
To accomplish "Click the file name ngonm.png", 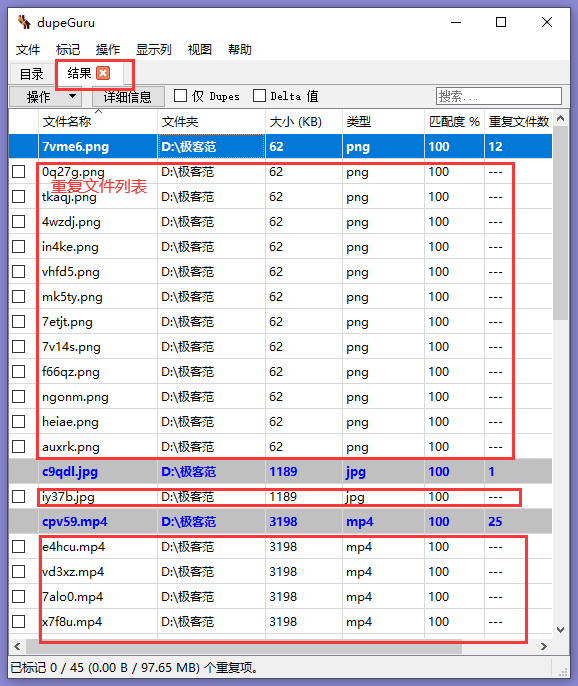I will 75,397.
